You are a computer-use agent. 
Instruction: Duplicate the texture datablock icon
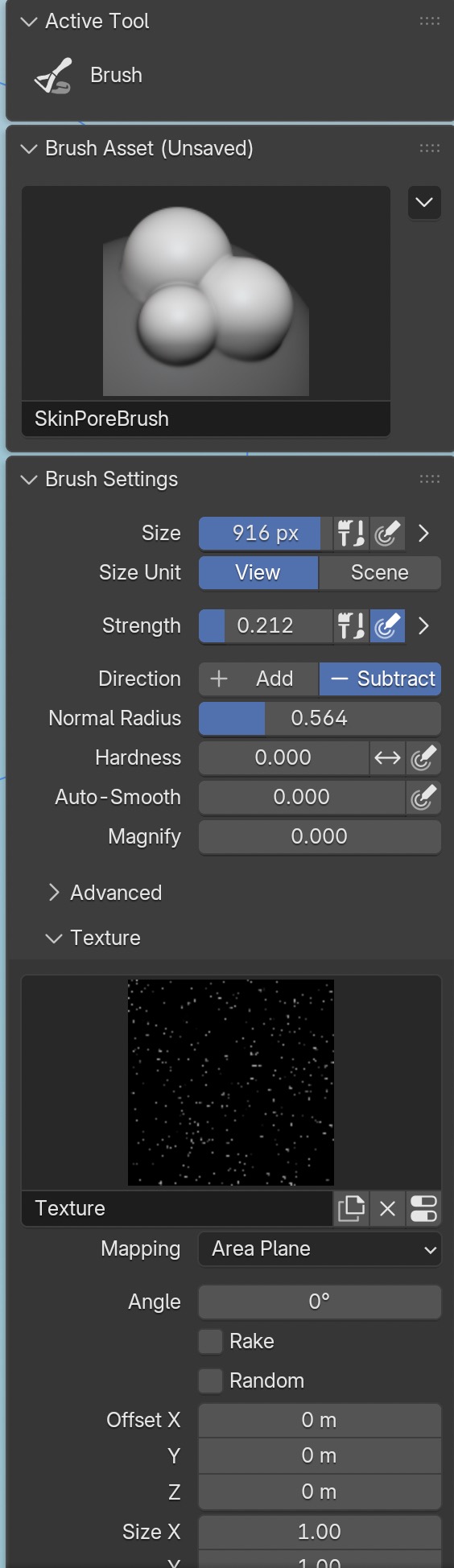point(352,1208)
